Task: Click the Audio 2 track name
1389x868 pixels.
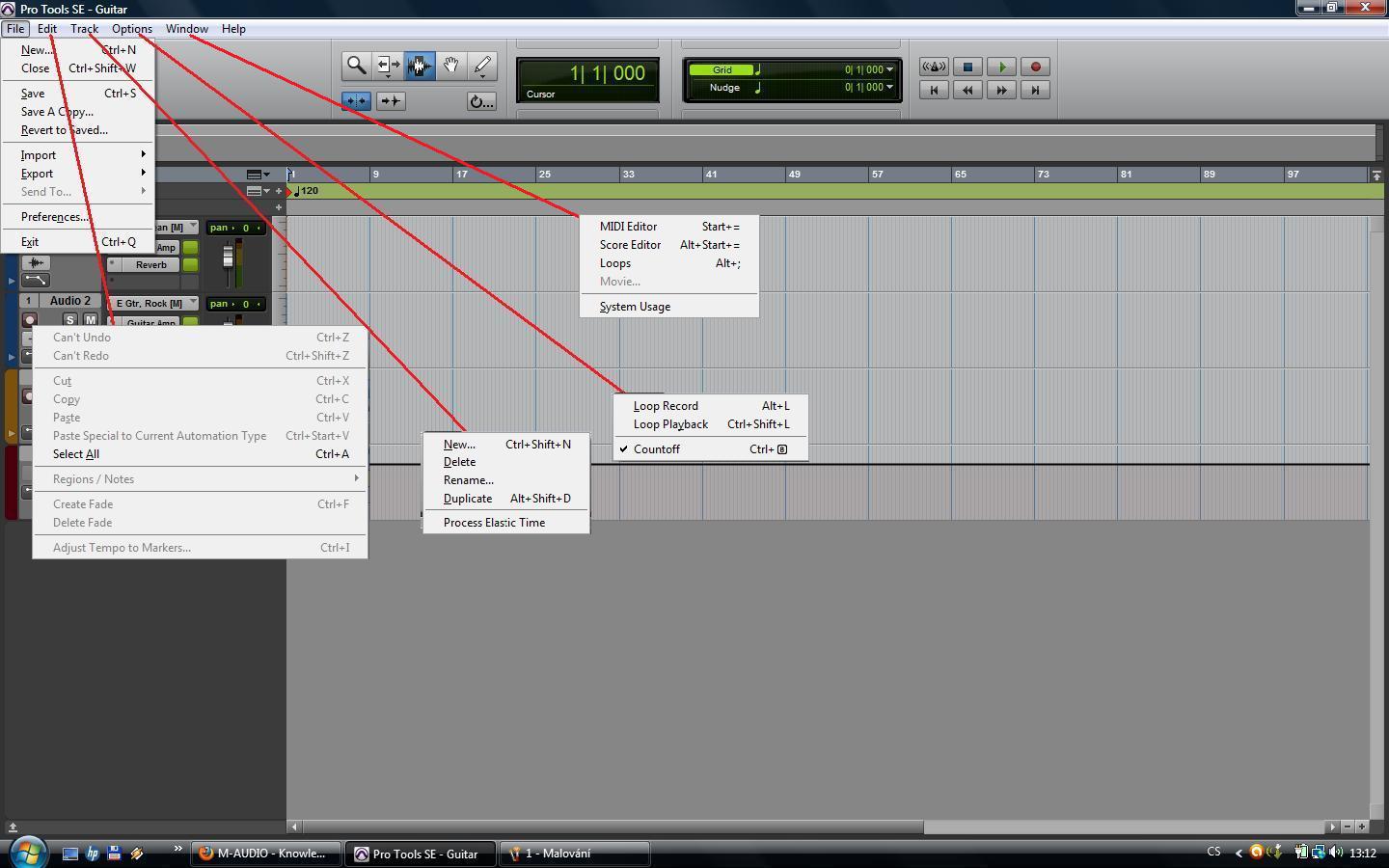Action: pos(70,301)
